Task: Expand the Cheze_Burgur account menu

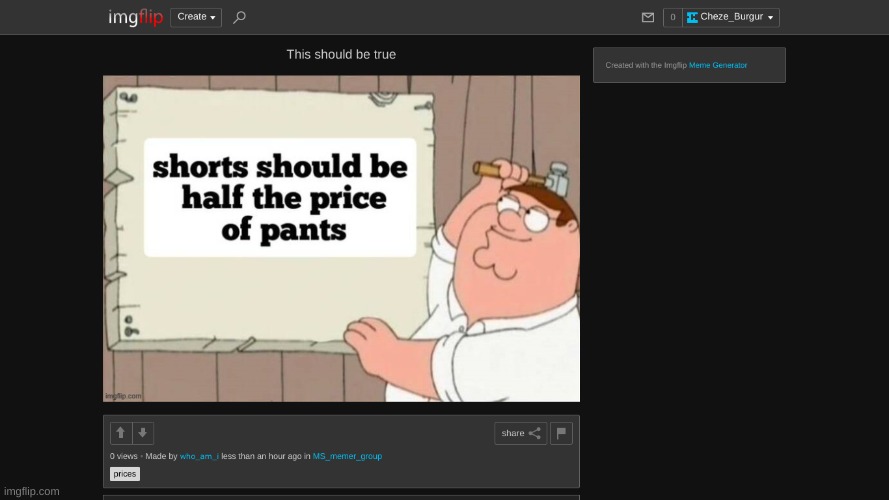Action: [x=731, y=18]
